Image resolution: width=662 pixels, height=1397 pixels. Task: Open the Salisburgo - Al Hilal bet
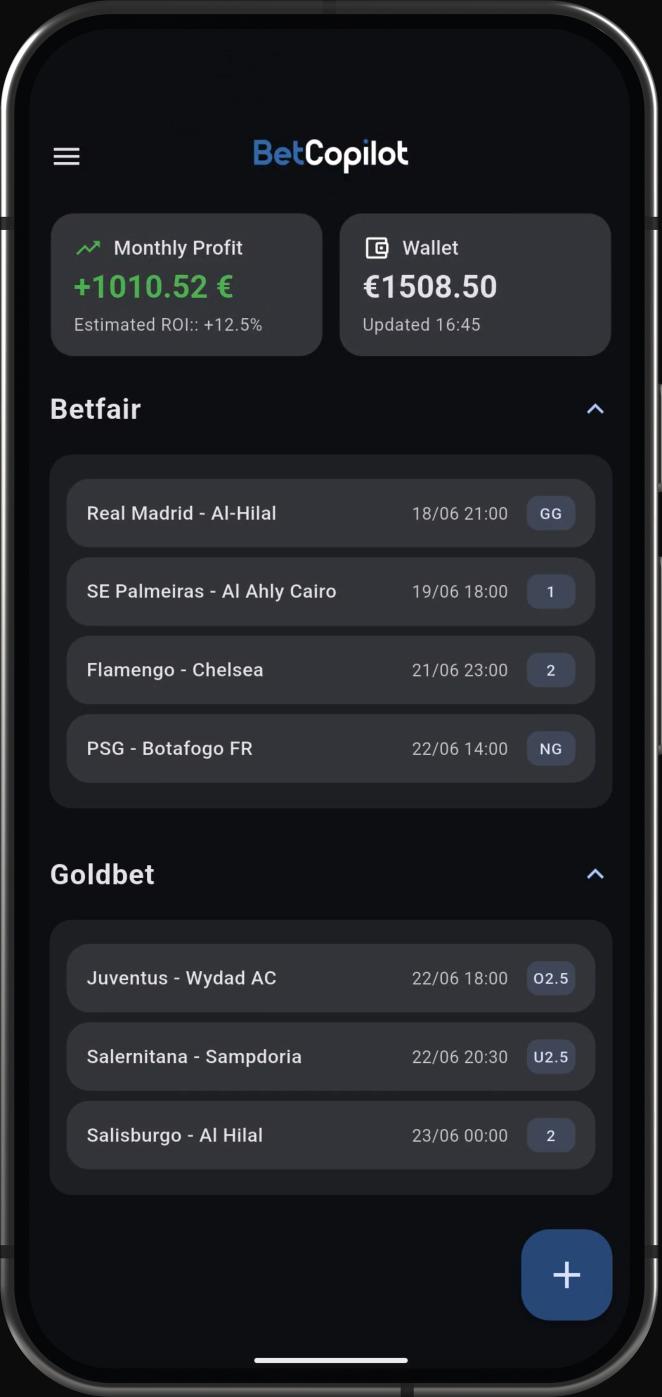point(331,1135)
